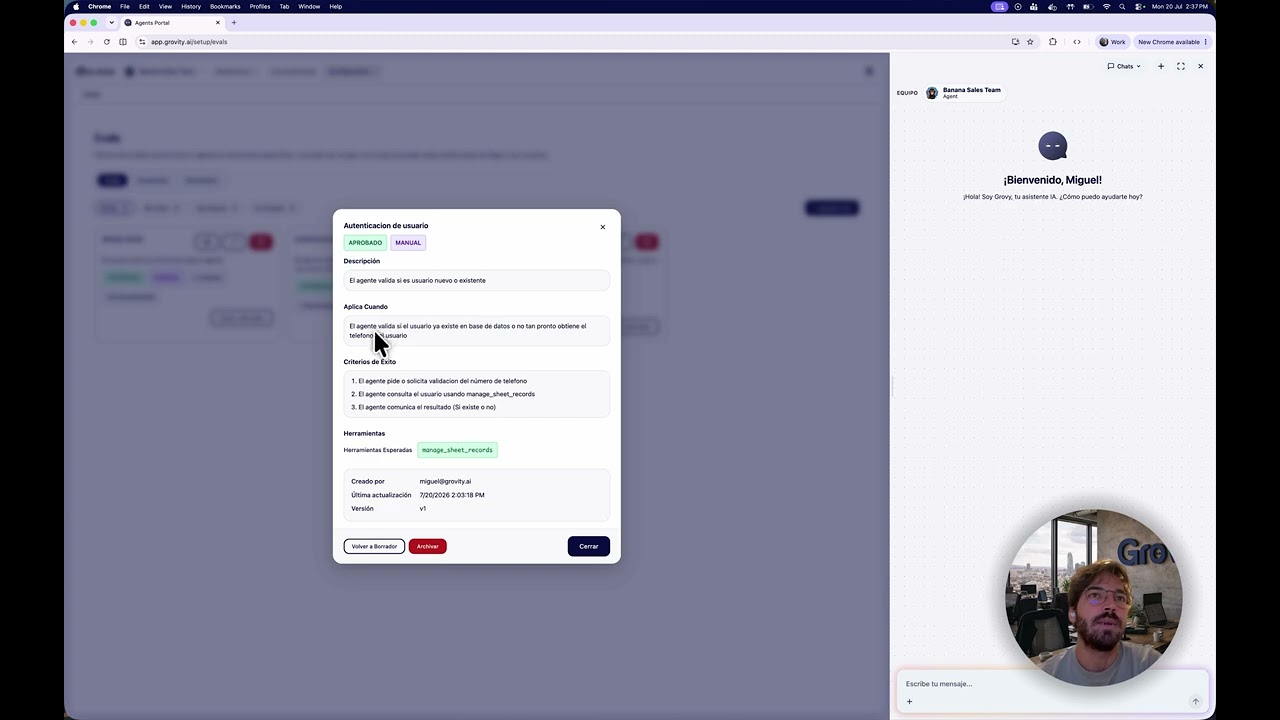This screenshot has height=720, width=1280.
Task: Open the Work profile button
Action: [x=1112, y=42]
